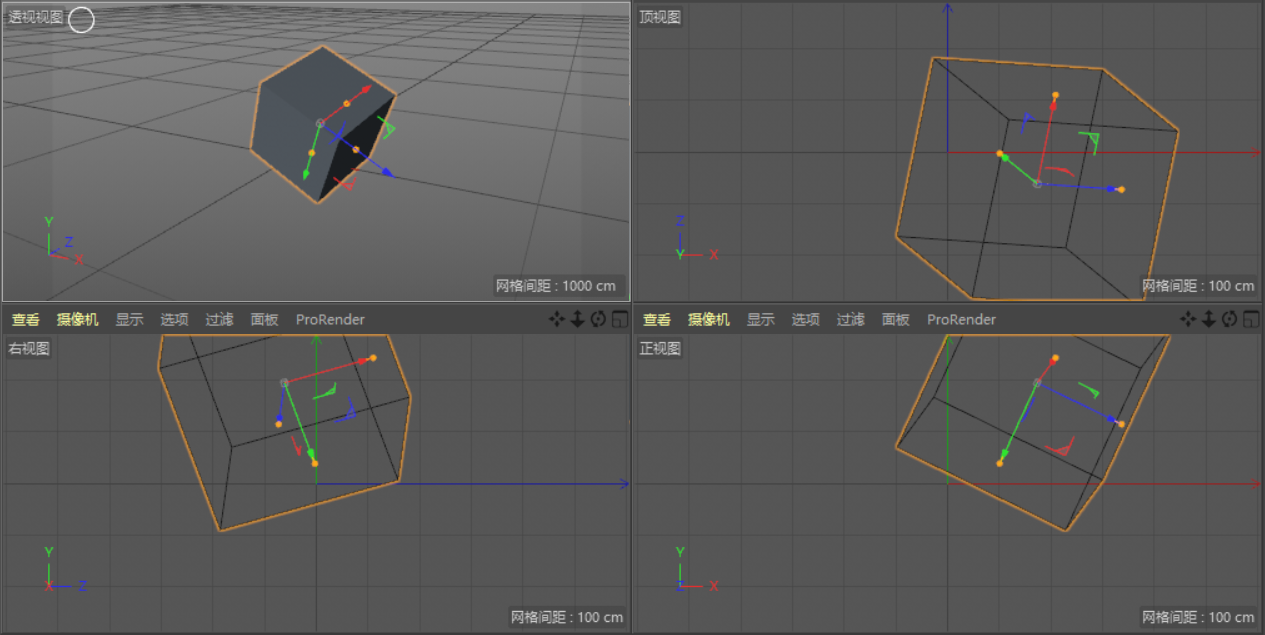Open the 摄像机 menu in Front view

707,319
